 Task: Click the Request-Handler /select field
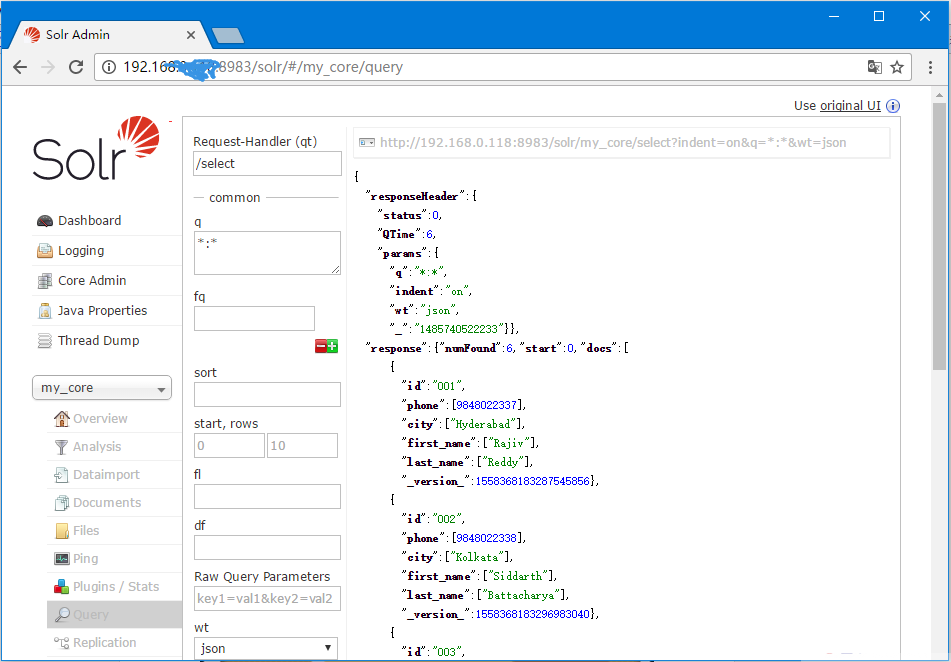pyautogui.click(x=267, y=164)
